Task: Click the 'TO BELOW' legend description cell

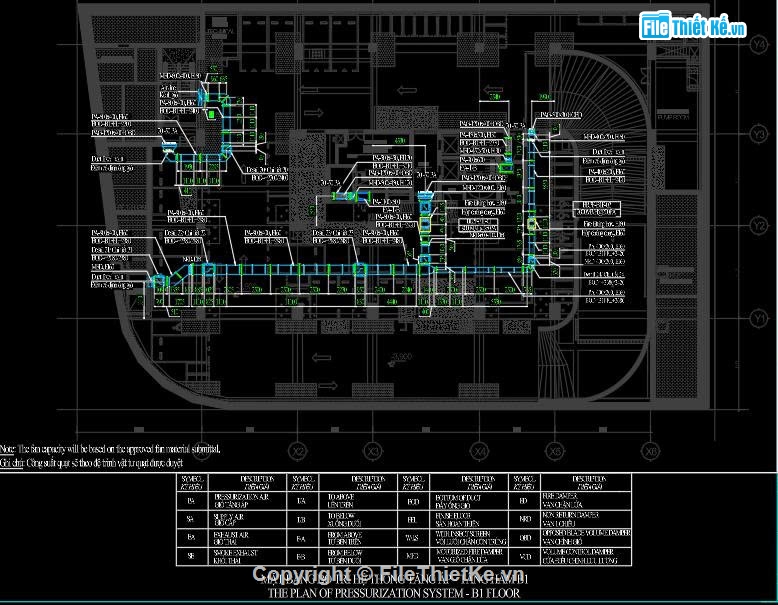Action: [x=359, y=519]
